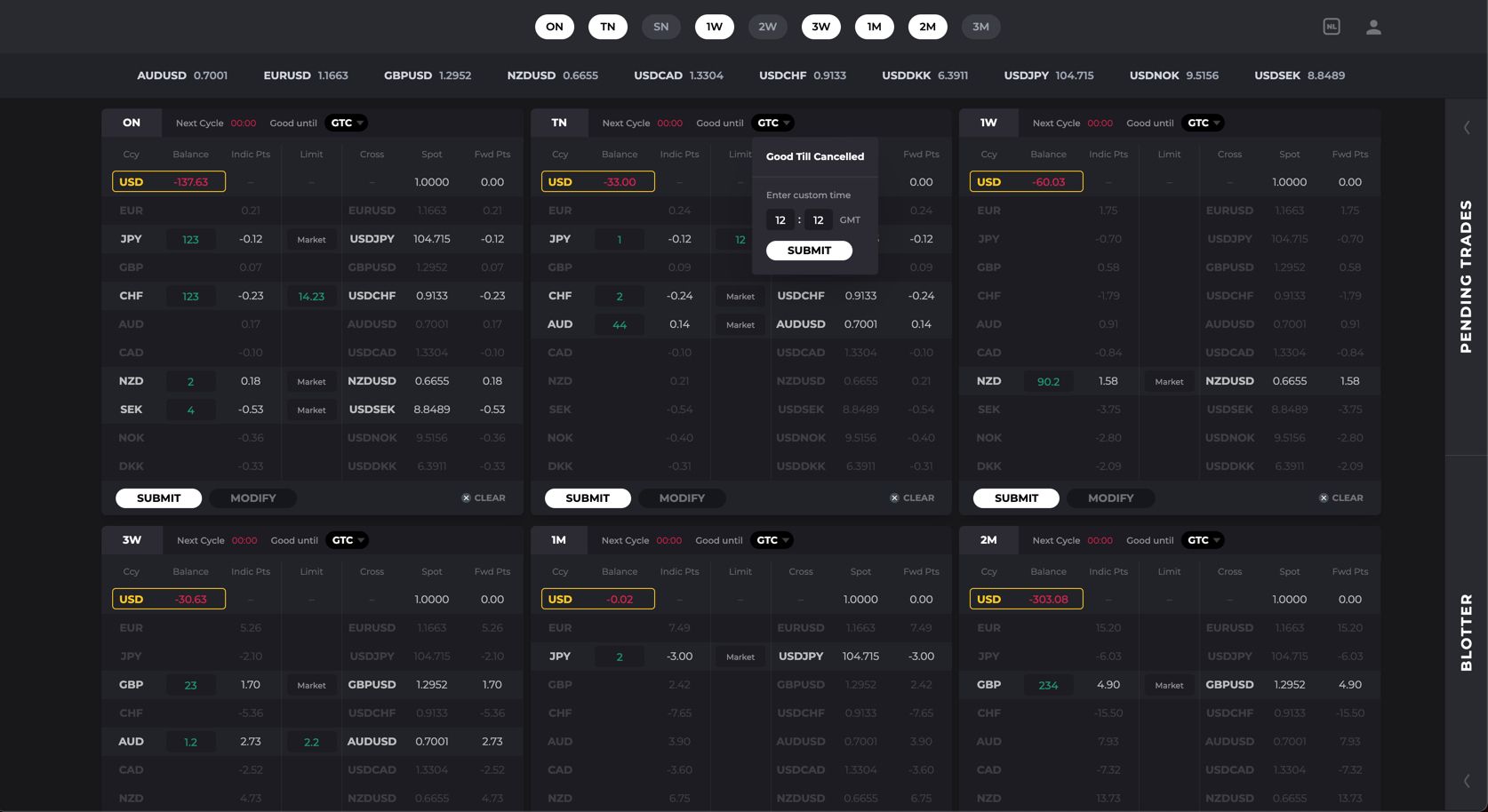Open the user profile icon

tap(1373, 27)
